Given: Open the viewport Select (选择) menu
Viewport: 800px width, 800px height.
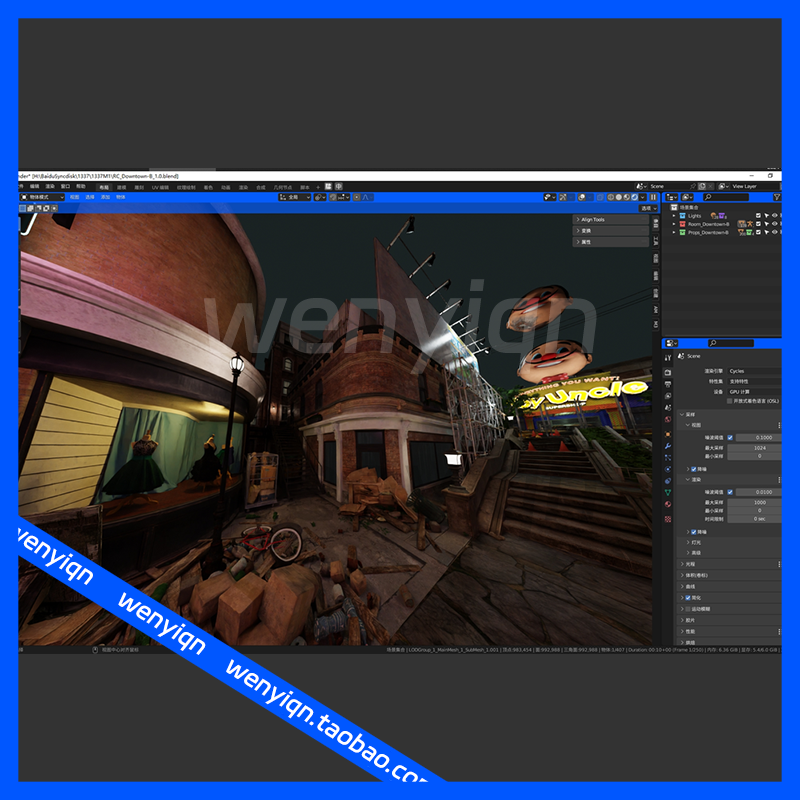Looking at the screenshot, I should point(90,197).
